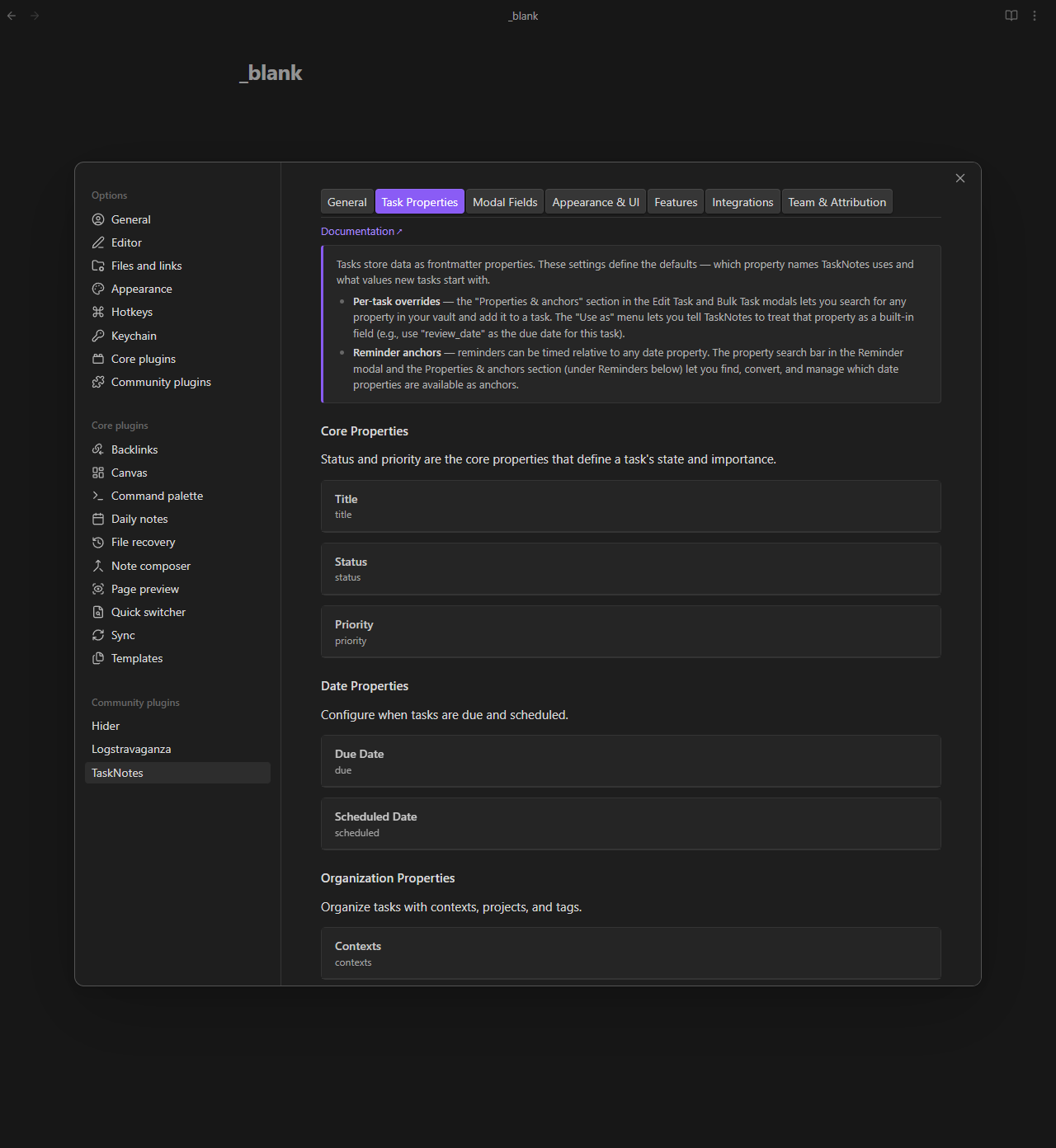Open Quick switcher plugin settings
The image size is (1056, 1148).
click(x=148, y=612)
